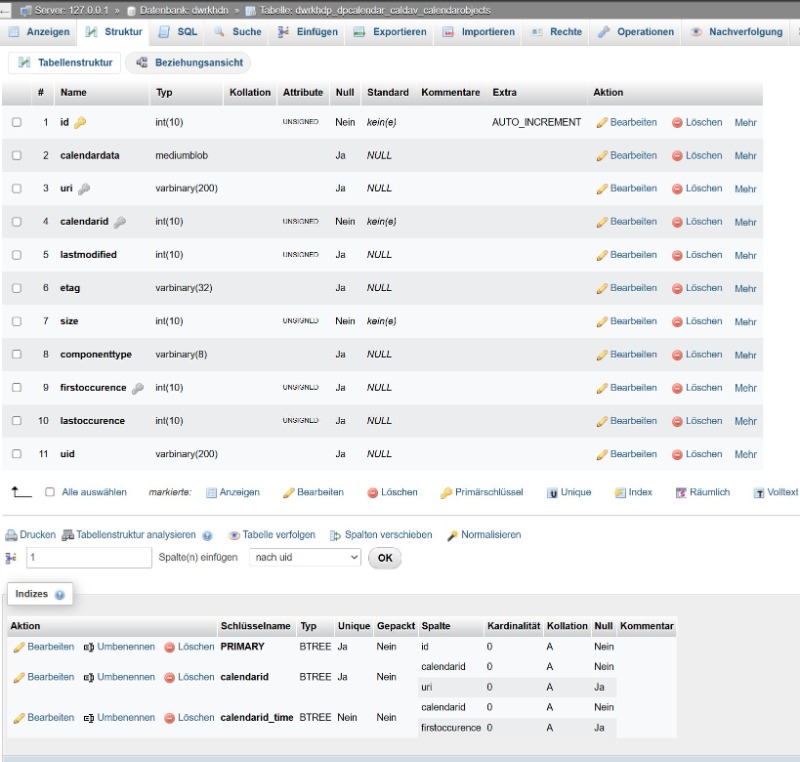The image size is (800, 762).
Task: Expand Mehr for size row
Action: [745, 321]
